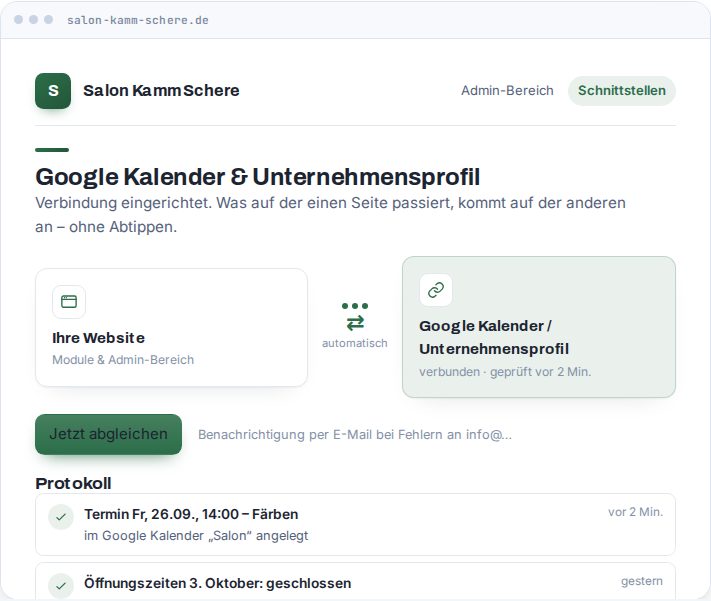Viewport: 711px width, 601px height.
Task: Click the salon-kamm-schere.de address bar
Action: coord(138,20)
